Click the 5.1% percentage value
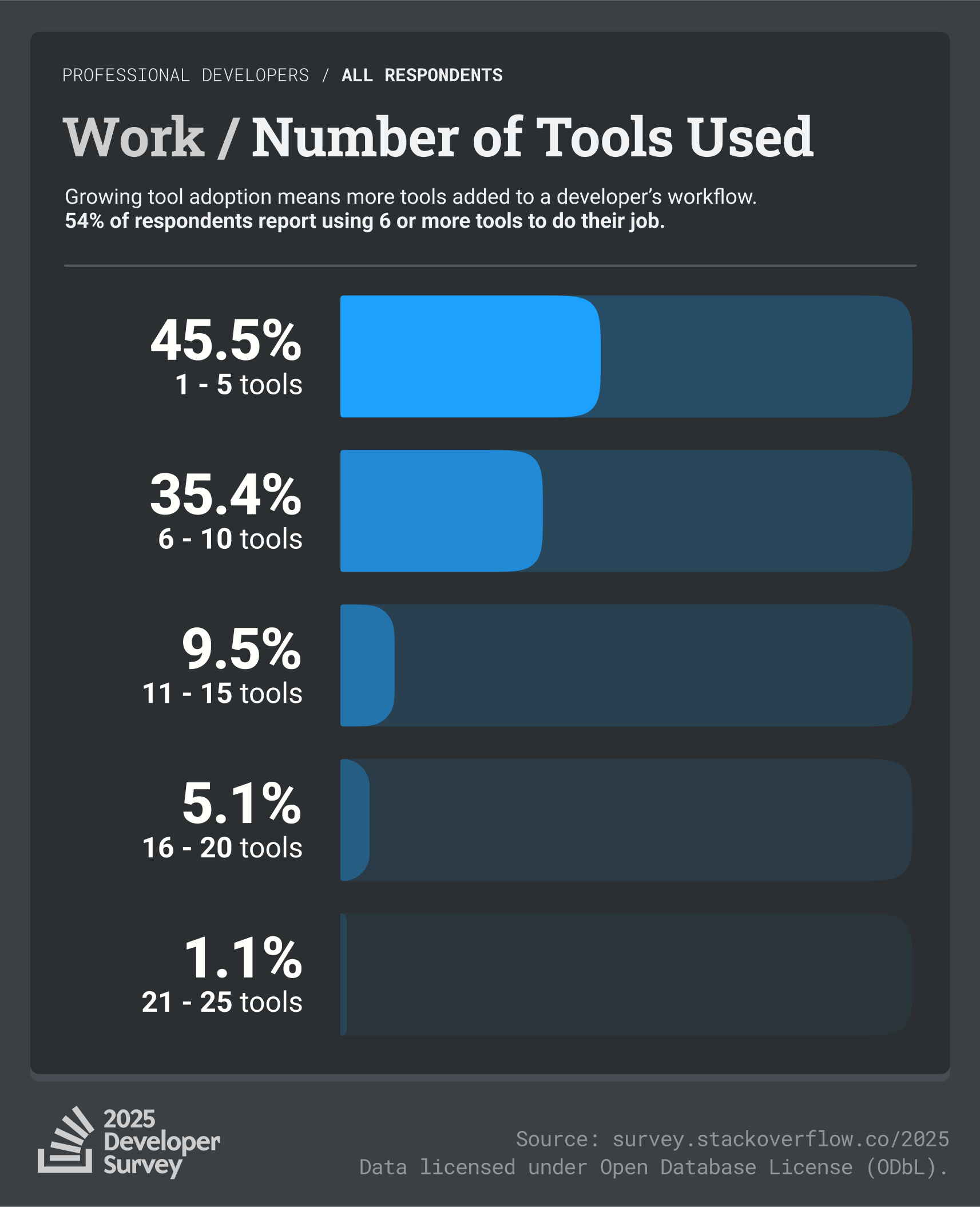 [241, 804]
